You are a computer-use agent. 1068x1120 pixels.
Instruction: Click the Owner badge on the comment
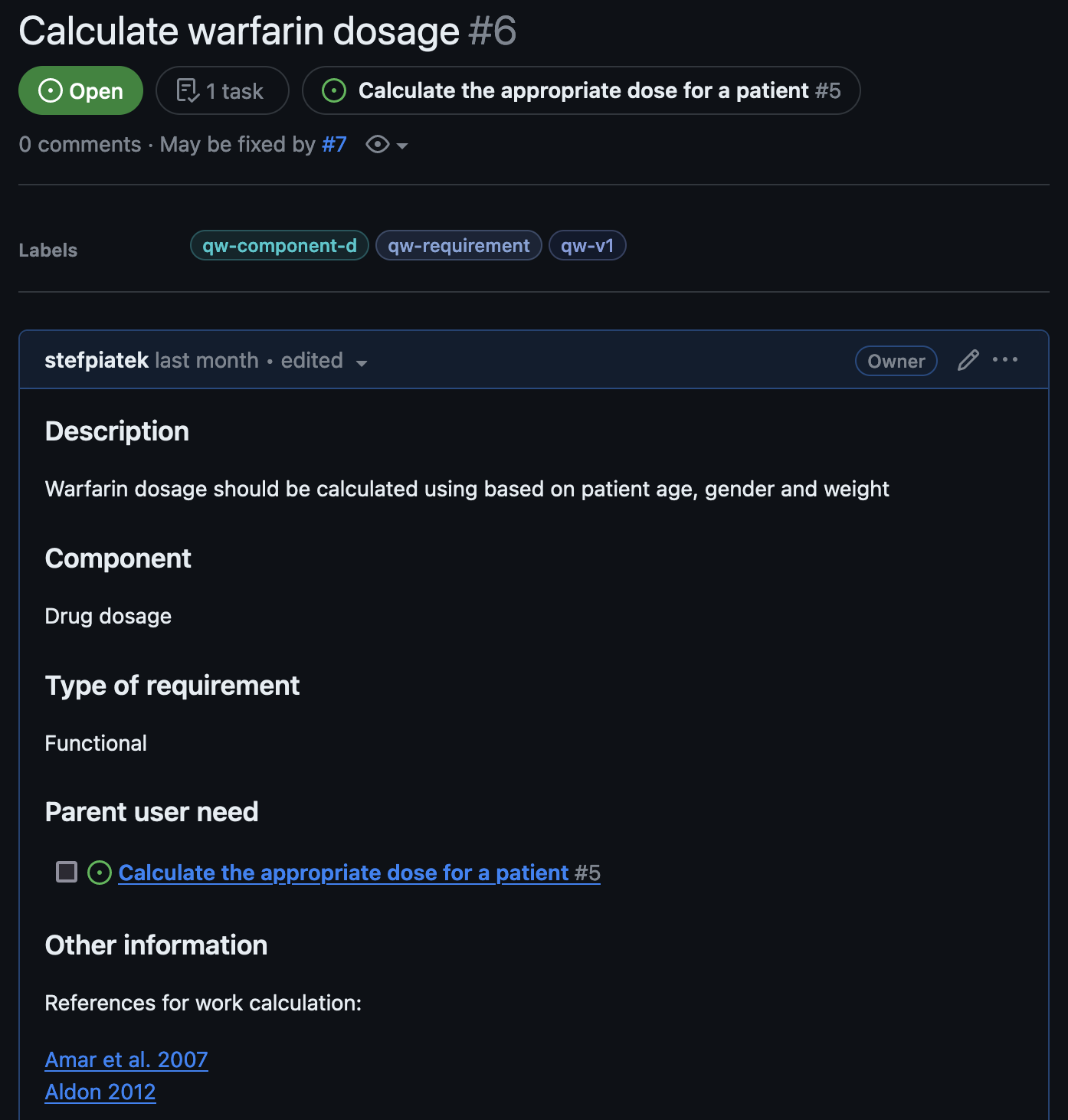[x=896, y=361]
